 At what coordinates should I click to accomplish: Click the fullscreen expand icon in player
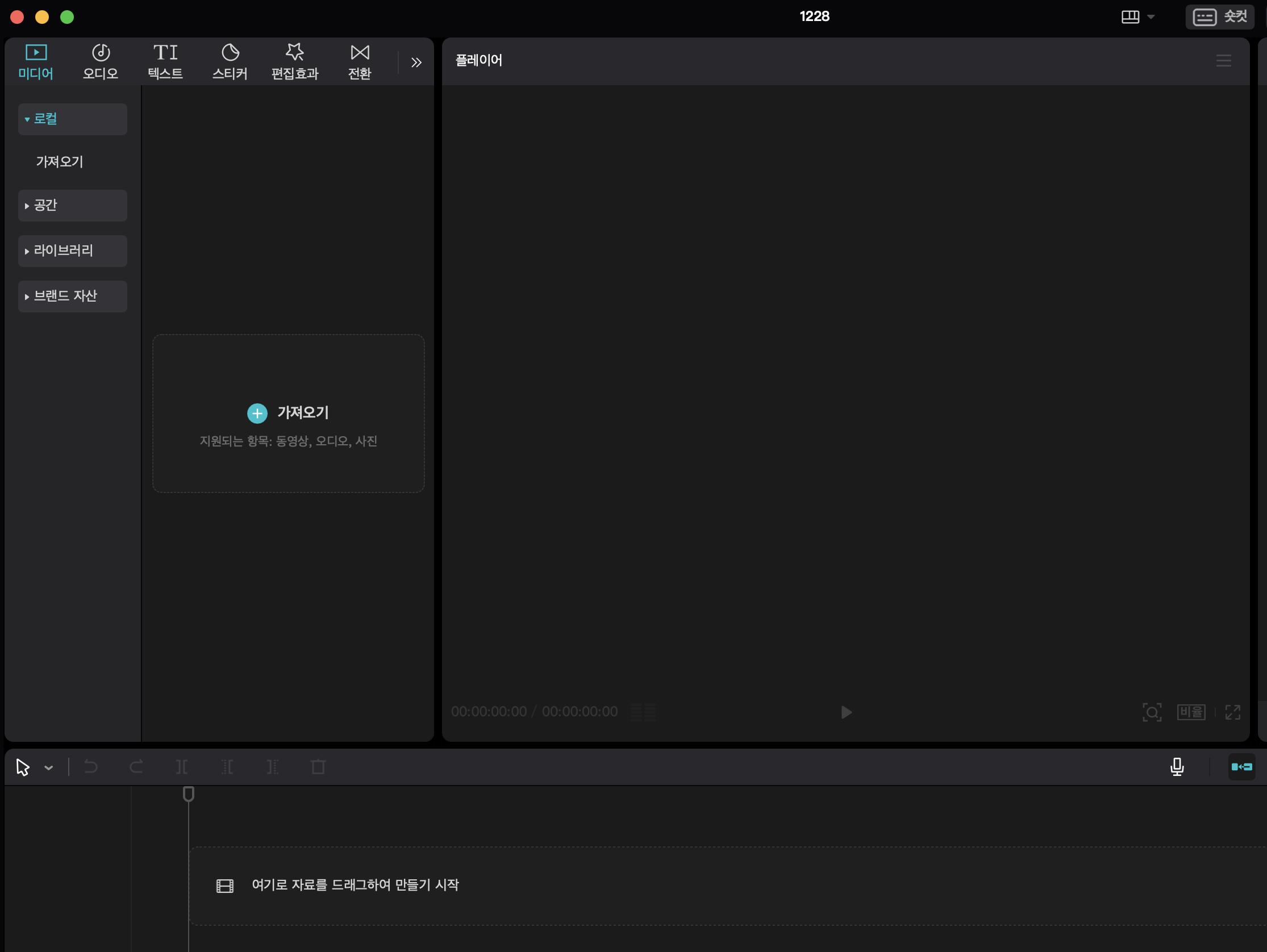[1233, 712]
